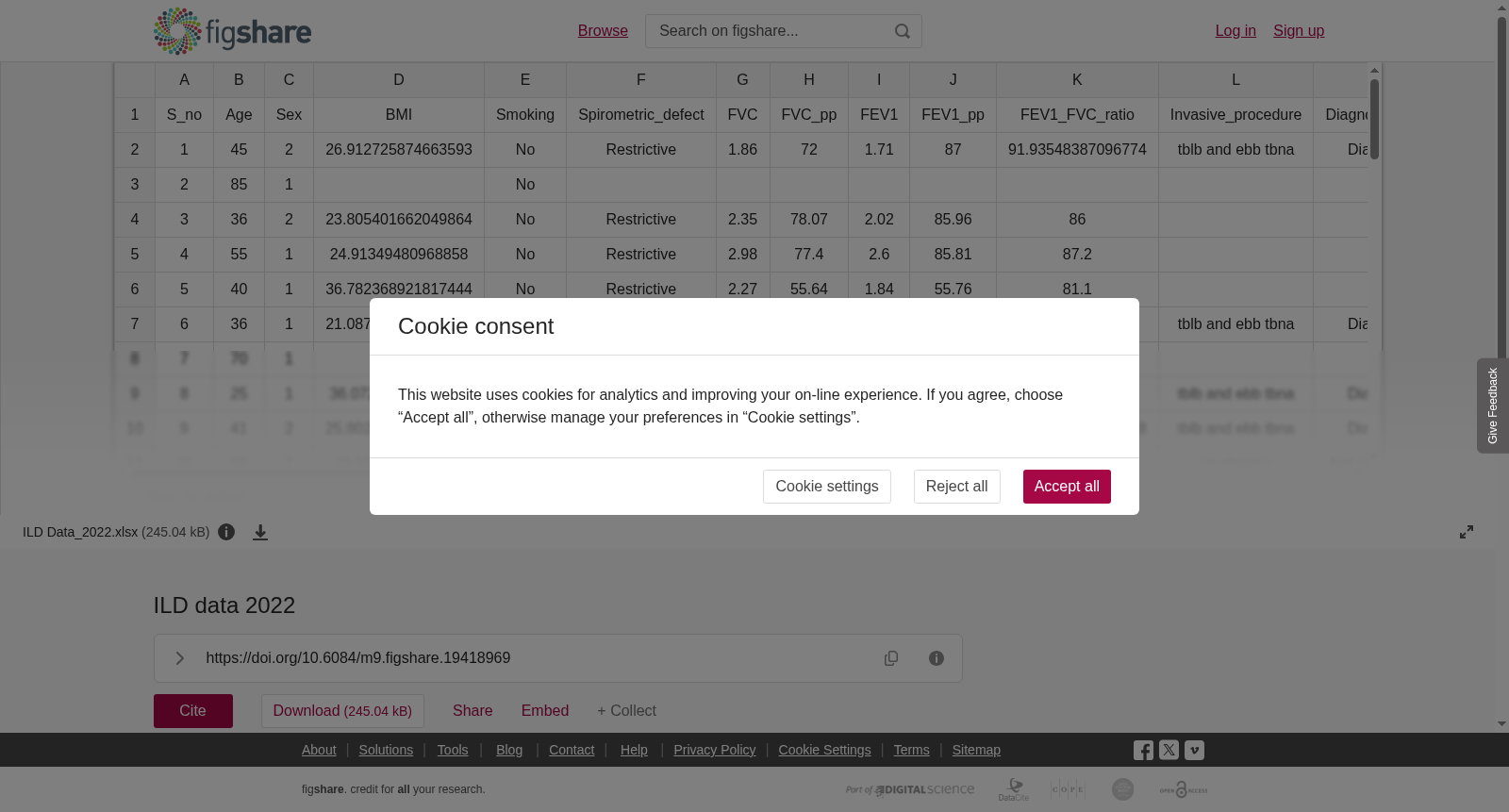Click the Open Access logo
The width and height of the screenshot is (1509, 812).
[1184, 789]
